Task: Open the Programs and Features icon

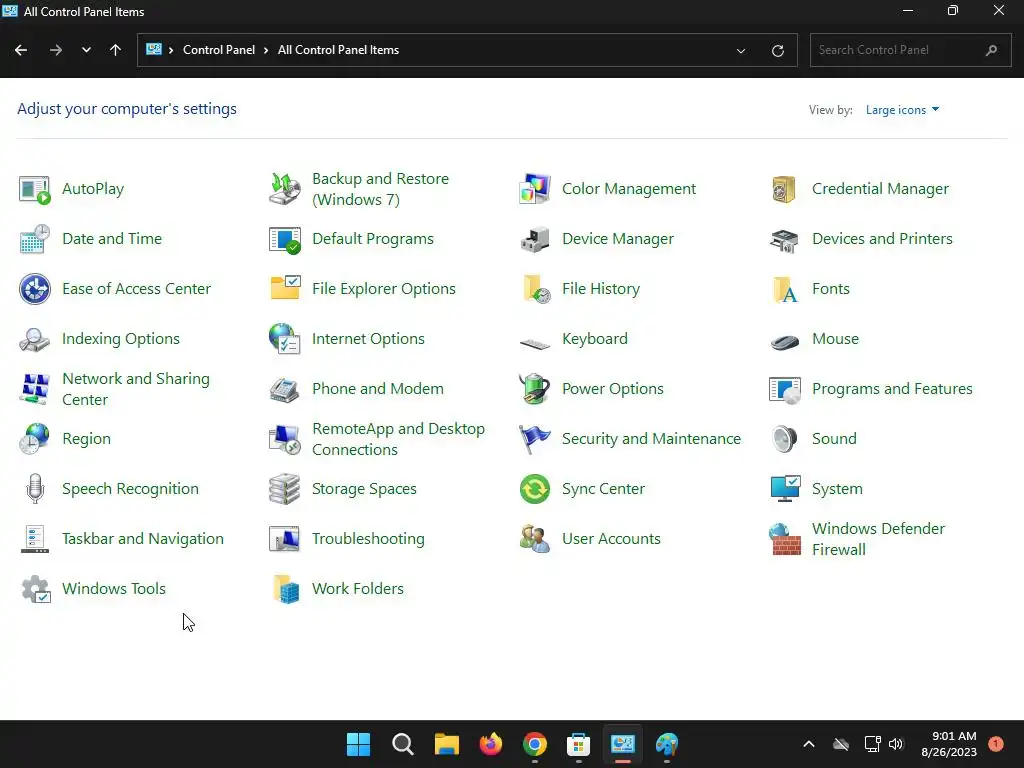Action: (x=784, y=389)
